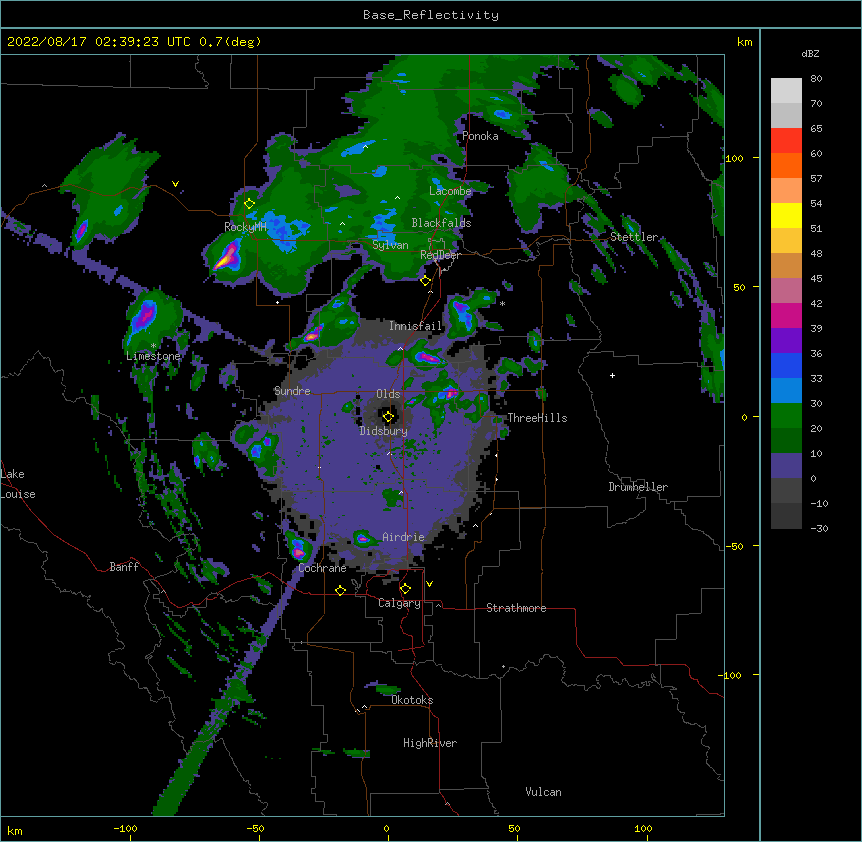Click the yellow diamond marker near RockyMH
Viewport: 862px width, 842px height.
point(249,204)
